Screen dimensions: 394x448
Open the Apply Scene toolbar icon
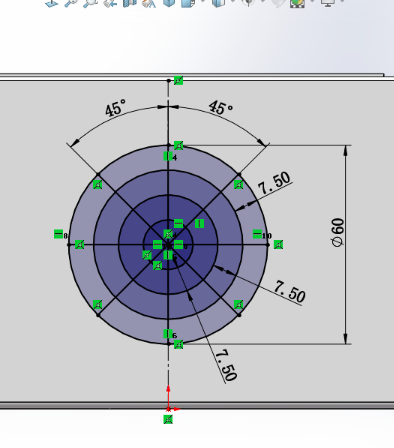[297, 3]
